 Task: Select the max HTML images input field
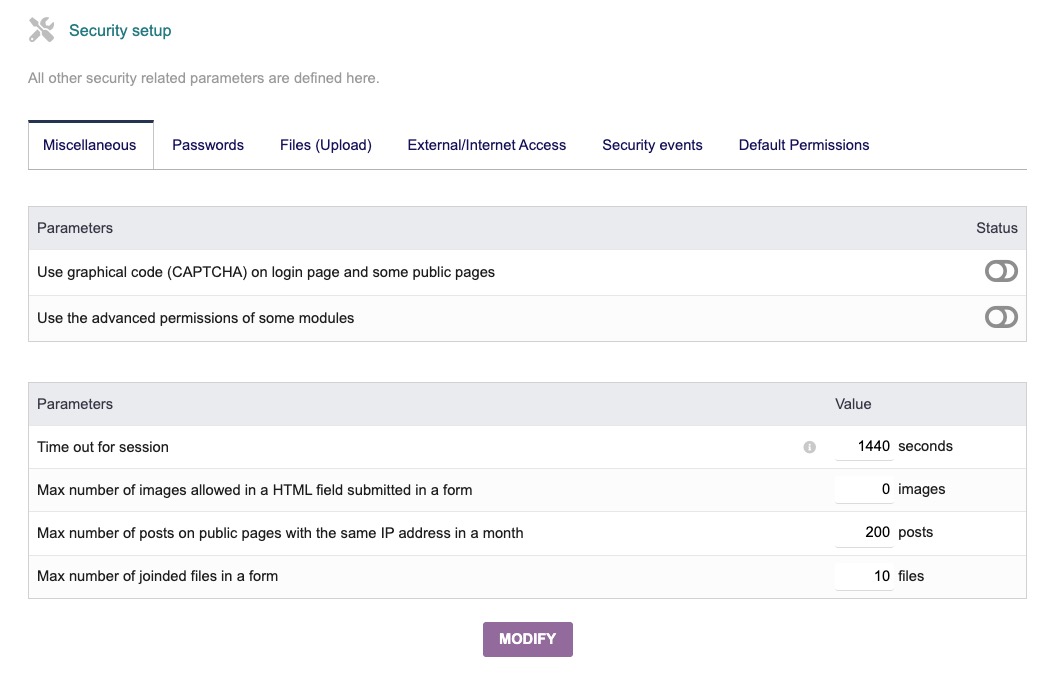coord(862,489)
